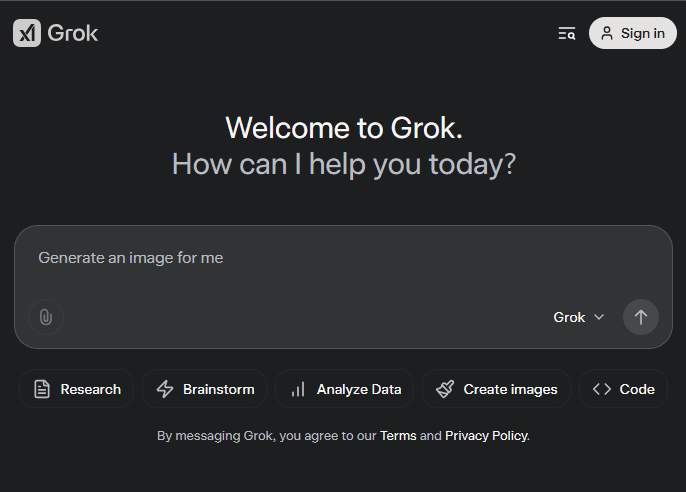Select the Create images suggestion chip

[497, 389]
